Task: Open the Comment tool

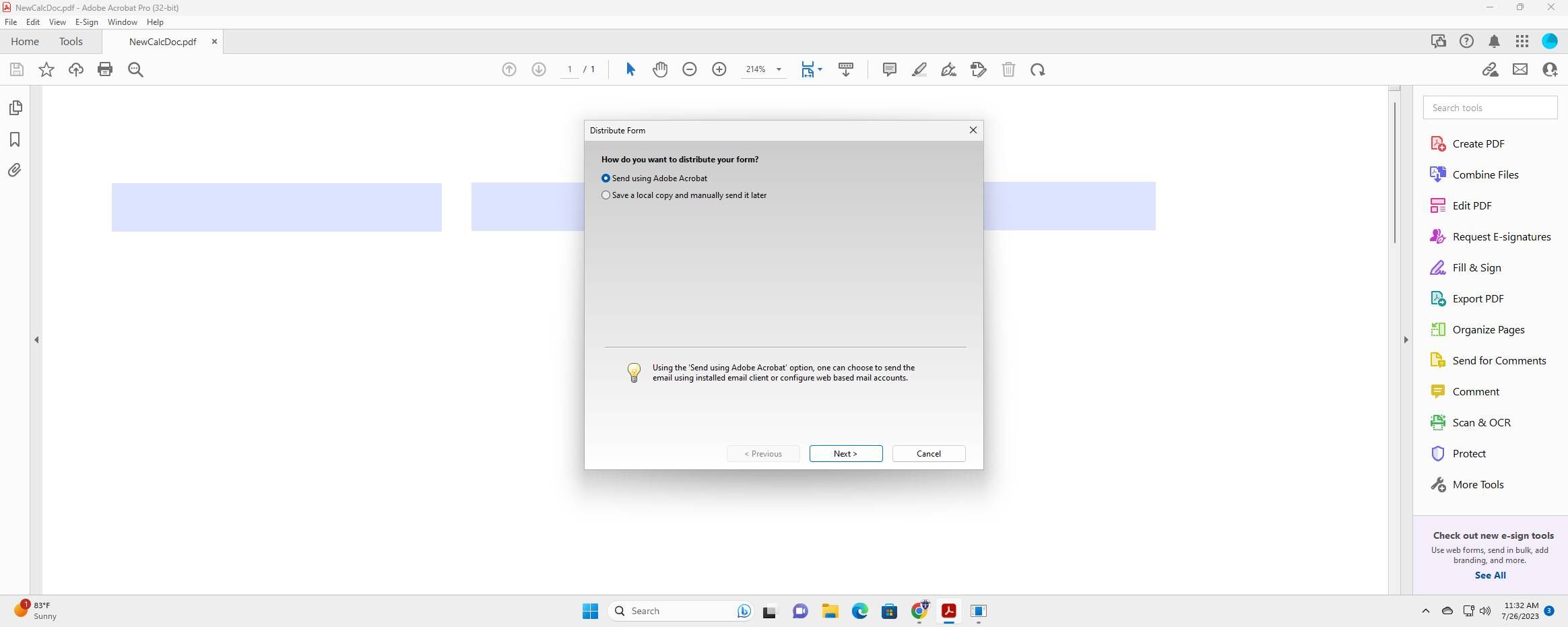Action: [1475, 391]
